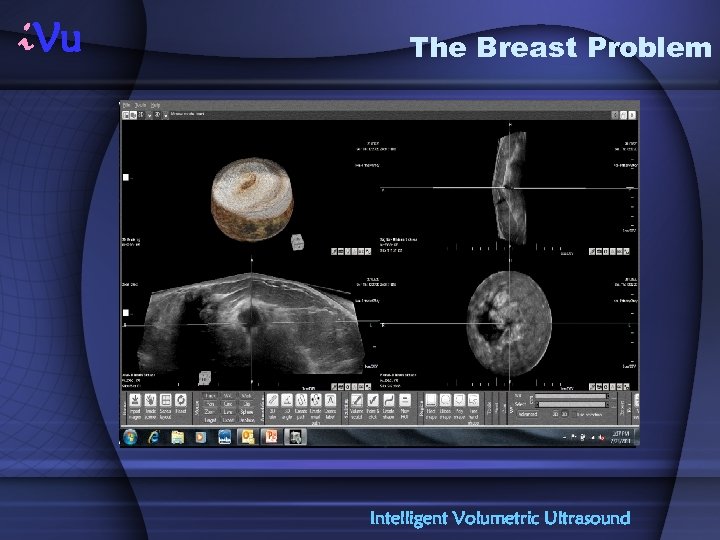Click the Reset circular-arrows icon
The width and height of the screenshot is (720, 540).
(181, 400)
